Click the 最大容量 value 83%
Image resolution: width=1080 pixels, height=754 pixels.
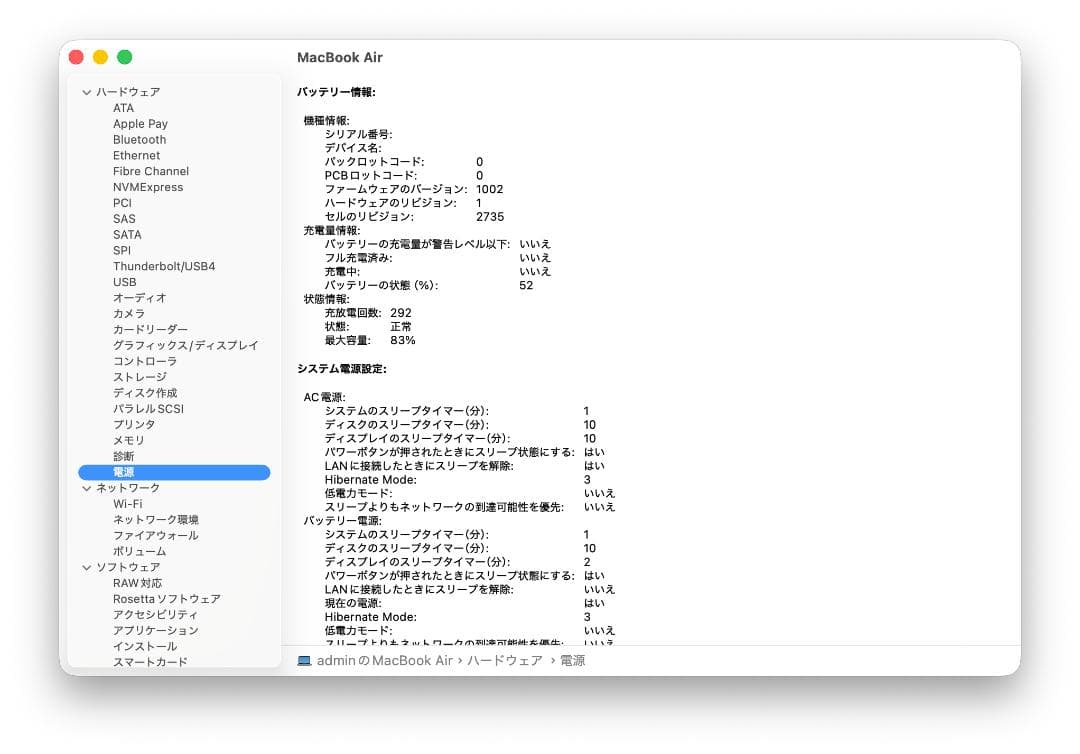click(x=403, y=341)
